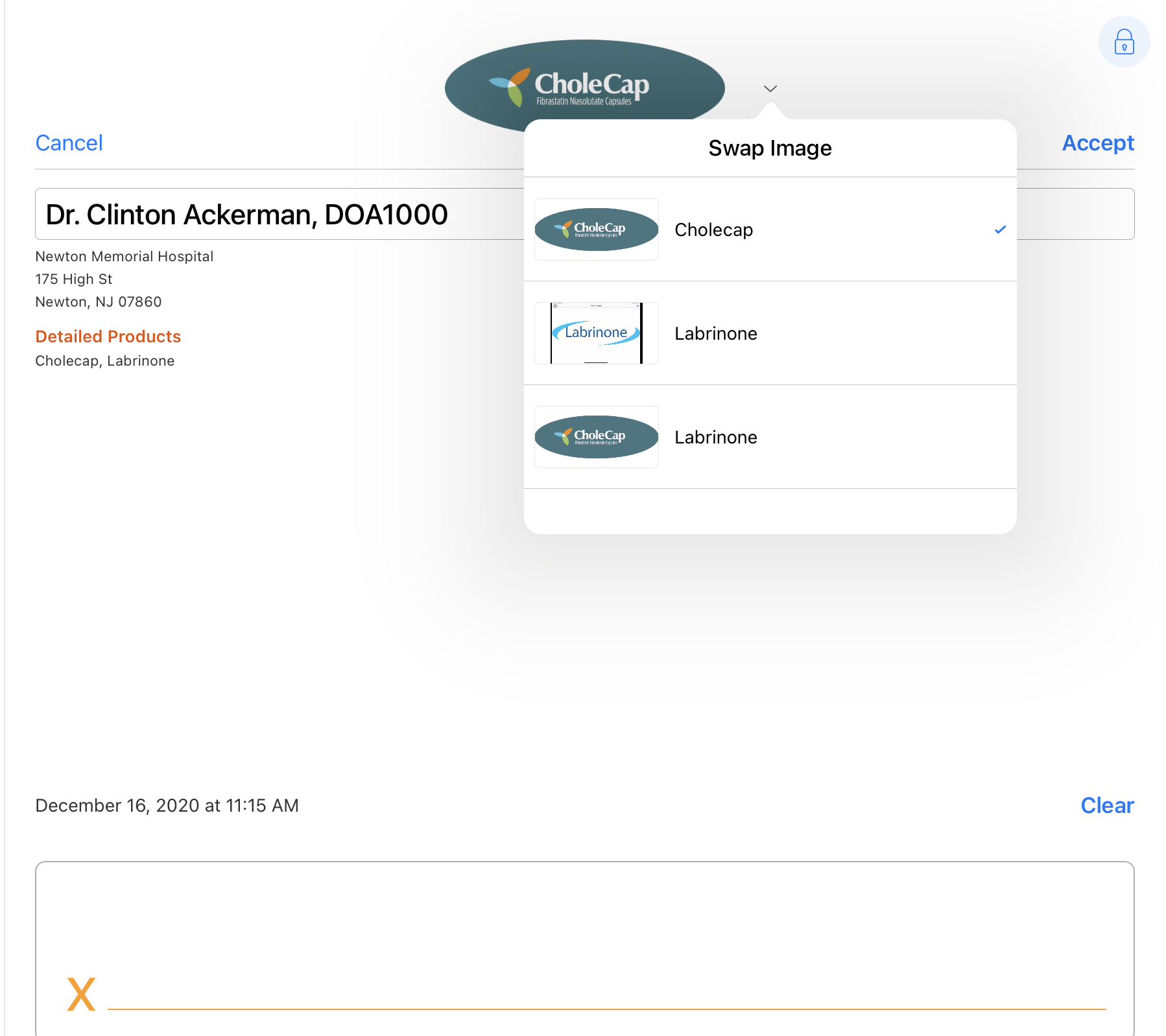Select Labrinone label beside the Labrinone logo
1166x1036 pixels.
pyautogui.click(x=715, y=334)
